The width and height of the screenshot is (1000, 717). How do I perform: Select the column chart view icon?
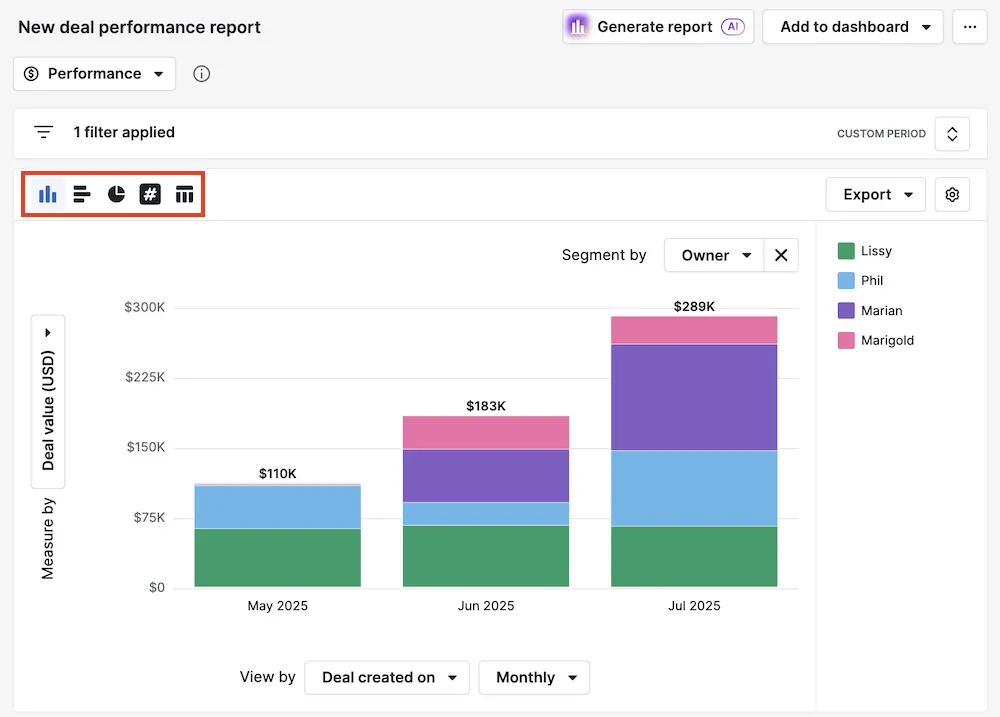tap(47, 194)
